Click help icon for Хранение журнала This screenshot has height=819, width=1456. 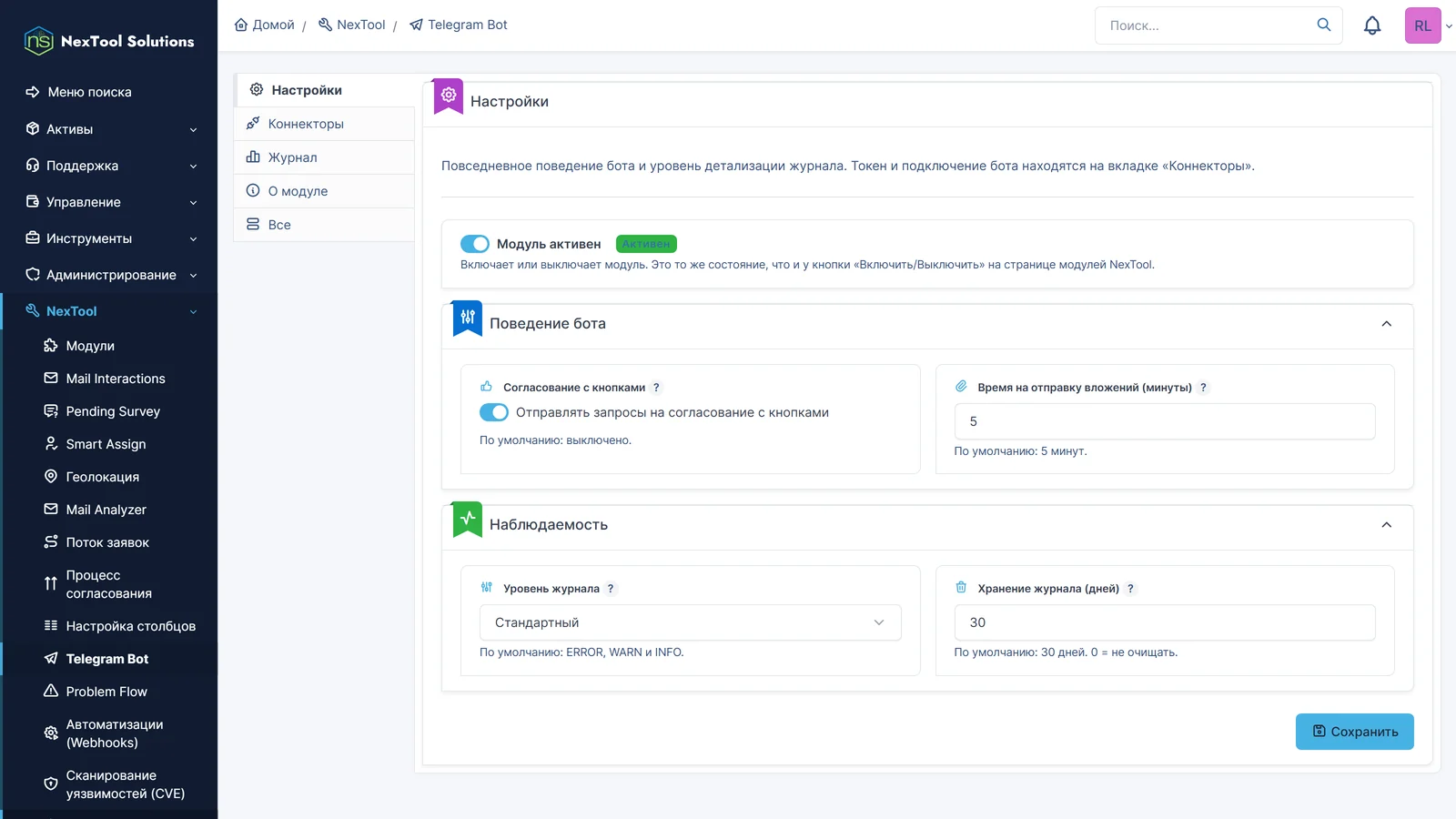click(x=1130, y=589)
